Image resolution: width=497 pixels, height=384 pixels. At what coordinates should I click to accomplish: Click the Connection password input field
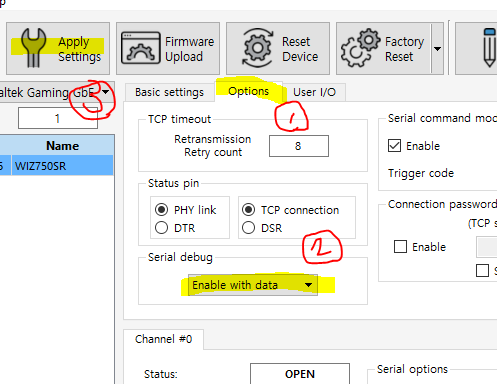487,247
